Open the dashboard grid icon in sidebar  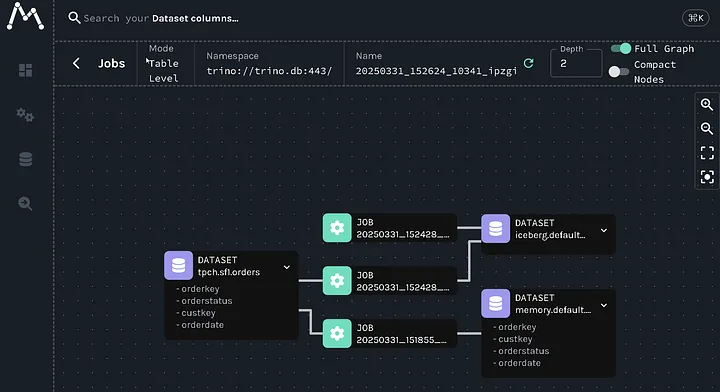coord(25,70)
